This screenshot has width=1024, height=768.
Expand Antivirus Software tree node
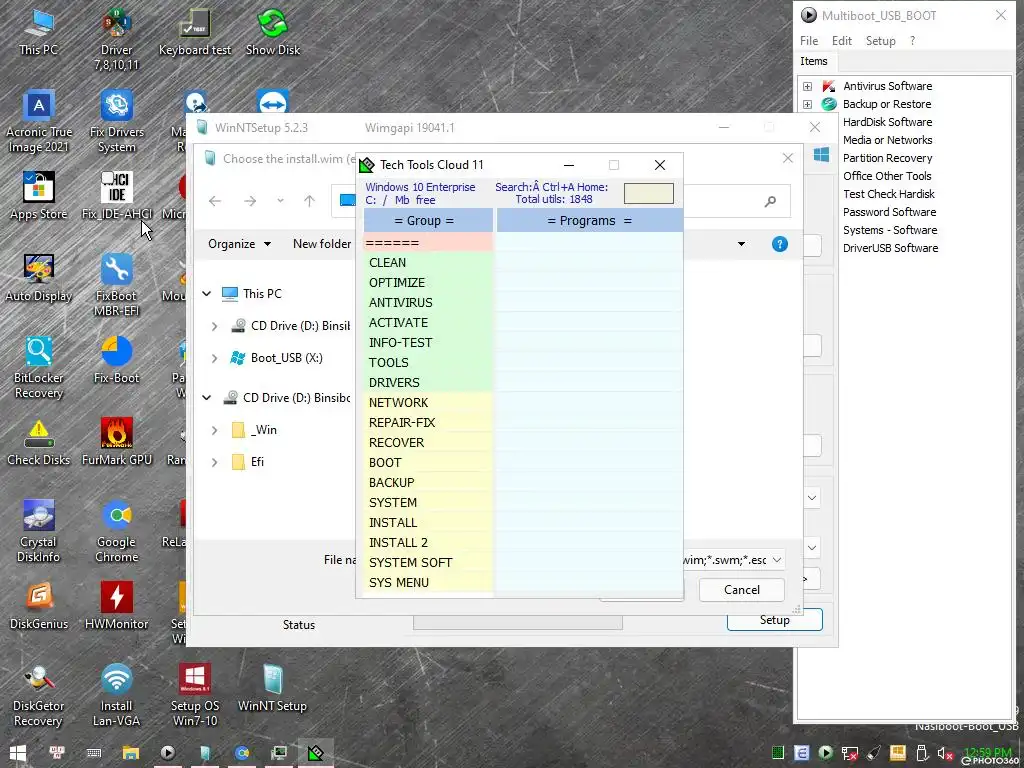(x=807, y=86)
